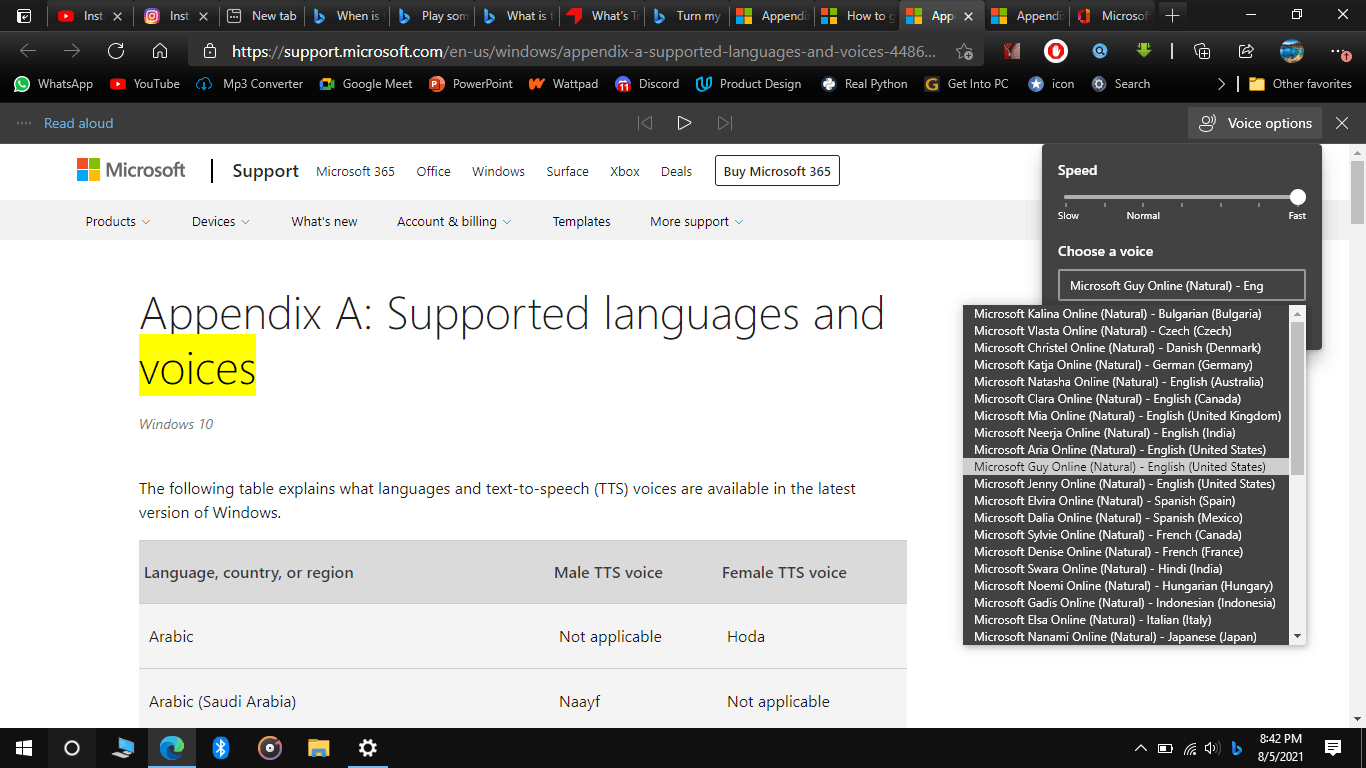Play the Read aloud narration
The image size is (1366, 768).
pyautogui.click(x=684, y=123)
